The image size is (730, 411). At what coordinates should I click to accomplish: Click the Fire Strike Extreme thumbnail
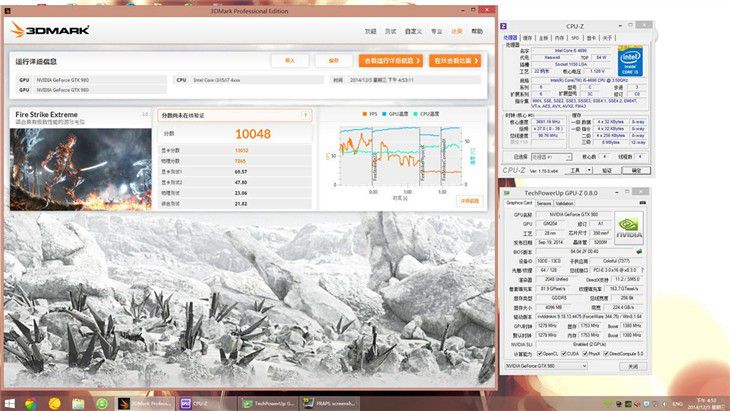[81, 169]
